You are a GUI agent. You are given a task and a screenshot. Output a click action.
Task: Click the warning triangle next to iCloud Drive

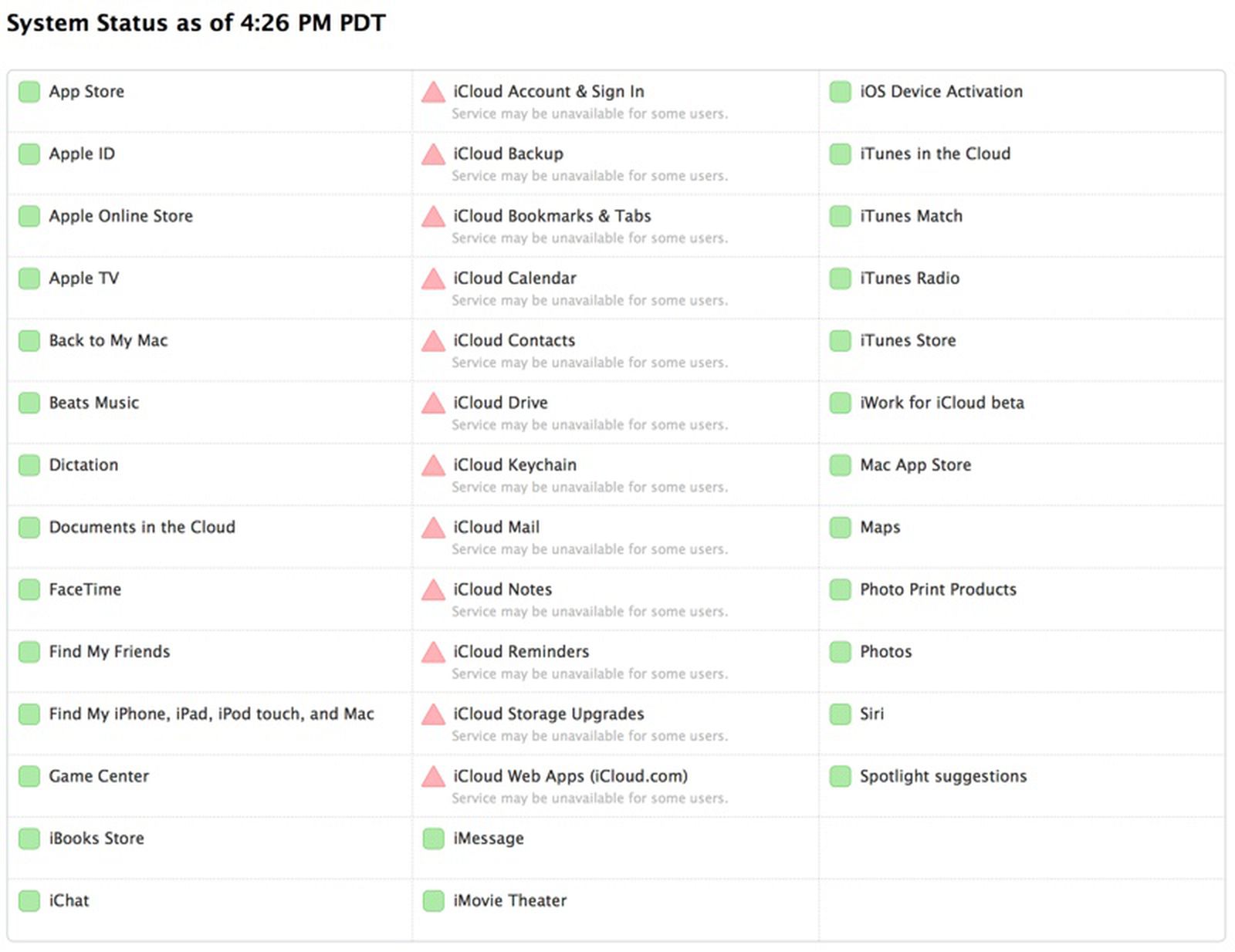(433, 403)
